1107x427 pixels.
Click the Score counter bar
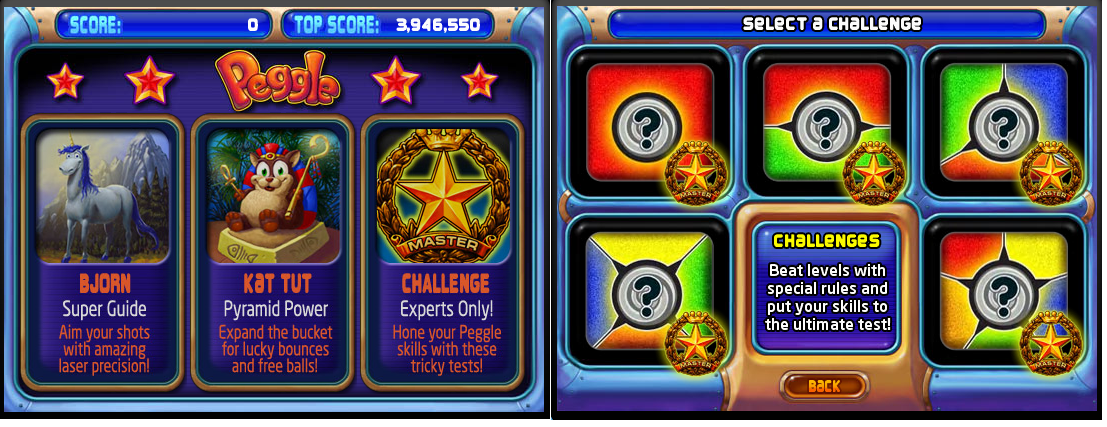163,26
